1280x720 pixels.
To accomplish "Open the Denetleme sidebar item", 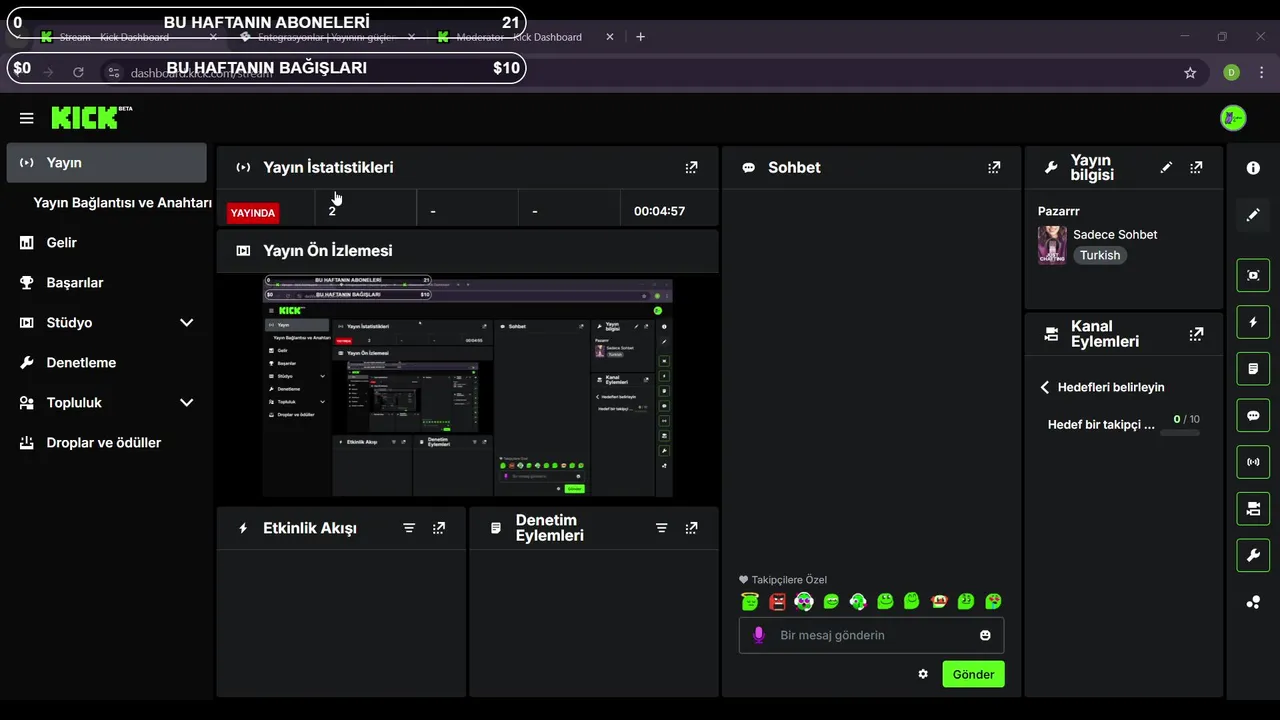I will (x=106, y=363).
